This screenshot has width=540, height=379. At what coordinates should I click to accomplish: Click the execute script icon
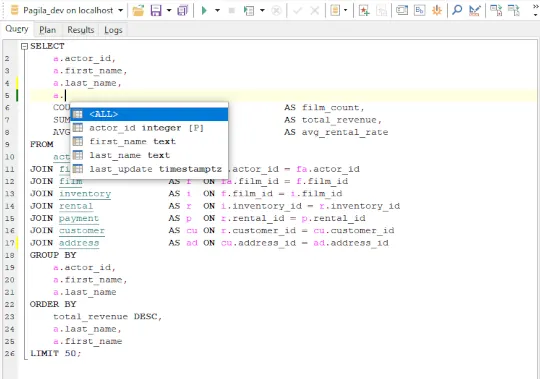249,11
